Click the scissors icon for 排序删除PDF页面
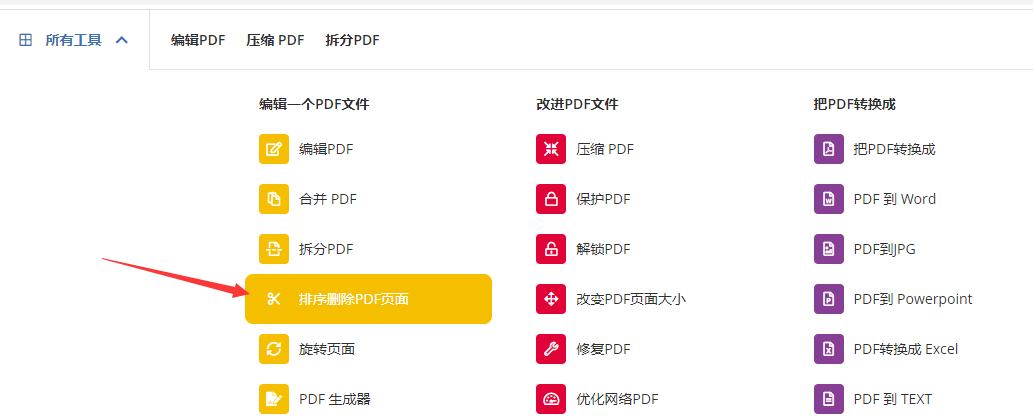 click(274, 299)
